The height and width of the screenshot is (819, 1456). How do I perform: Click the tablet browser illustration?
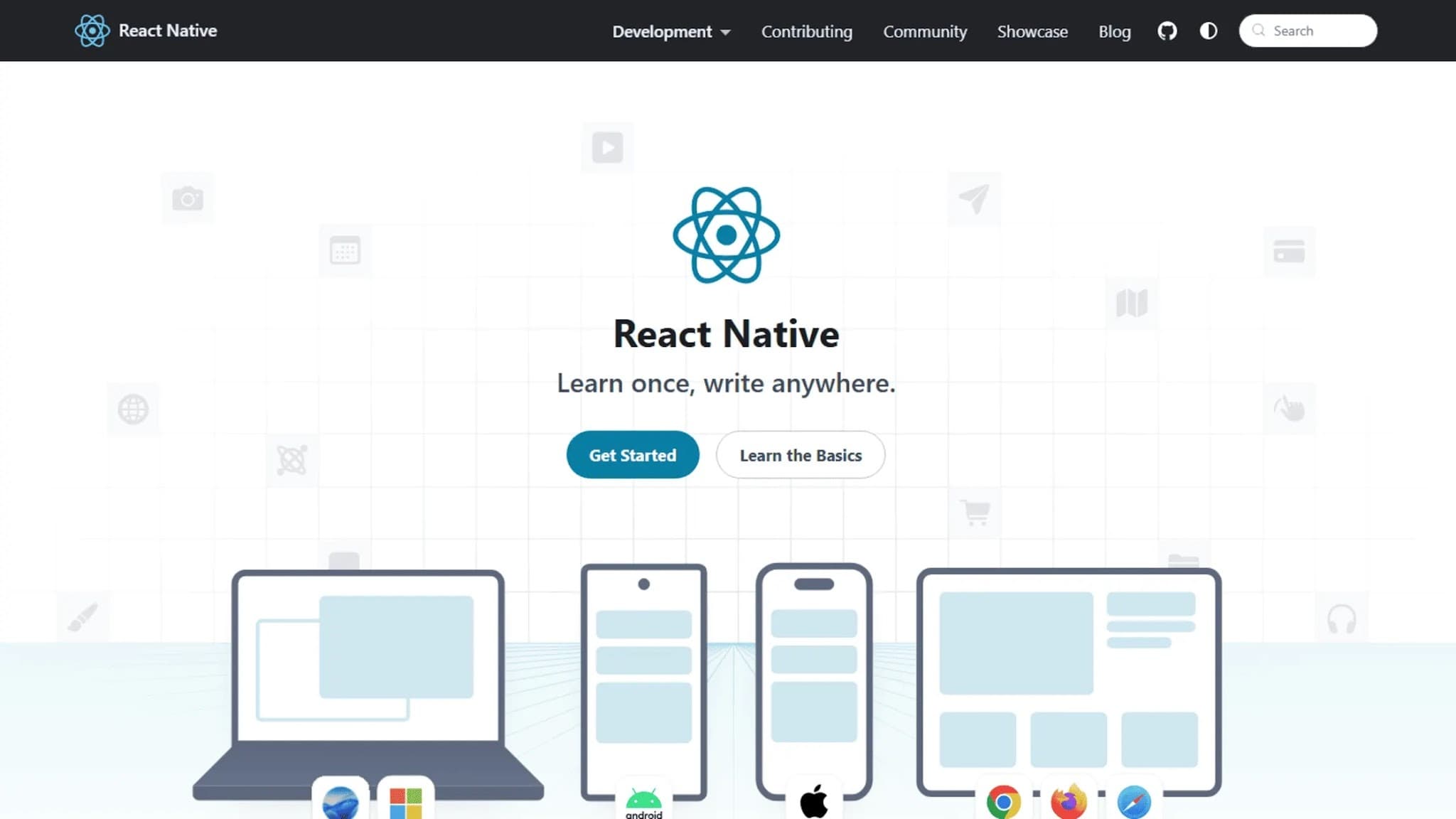(x=1069, y=681)
